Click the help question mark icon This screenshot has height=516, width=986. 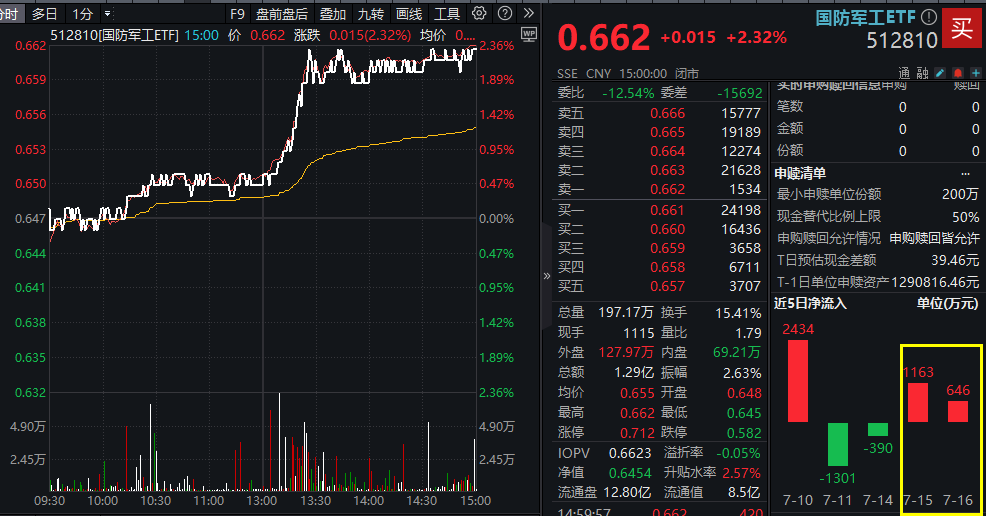pyautogui.click(x=503, y=14)
